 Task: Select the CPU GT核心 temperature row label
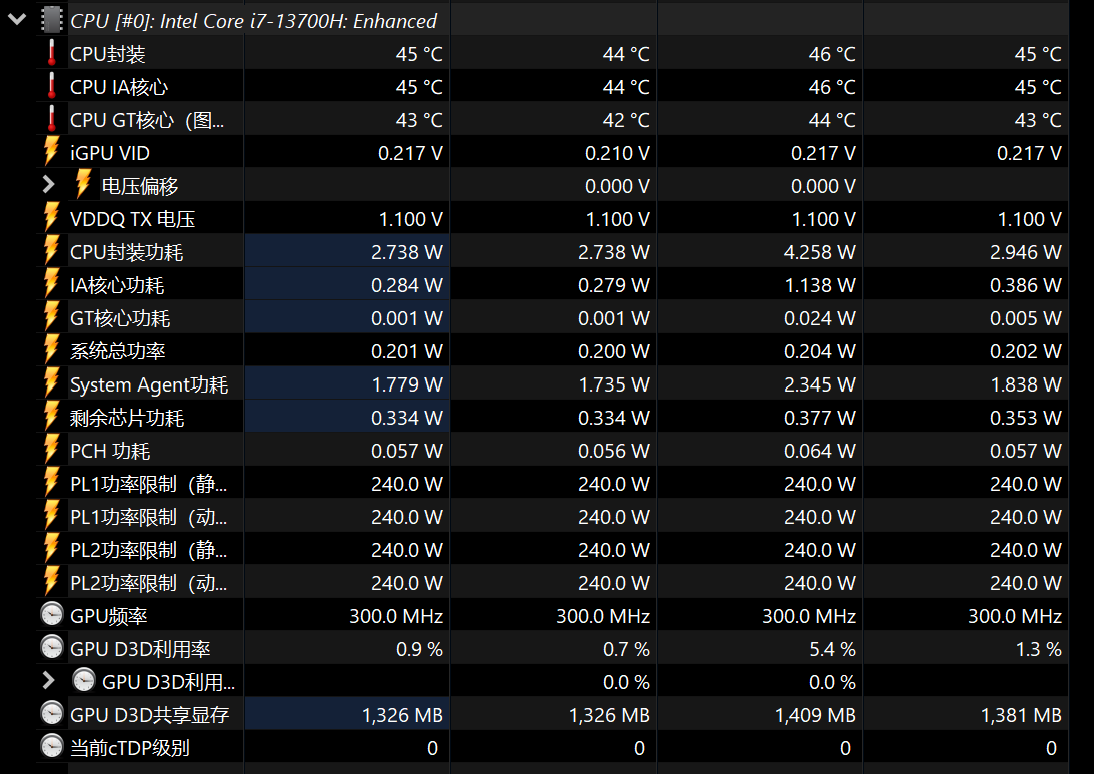147,120
